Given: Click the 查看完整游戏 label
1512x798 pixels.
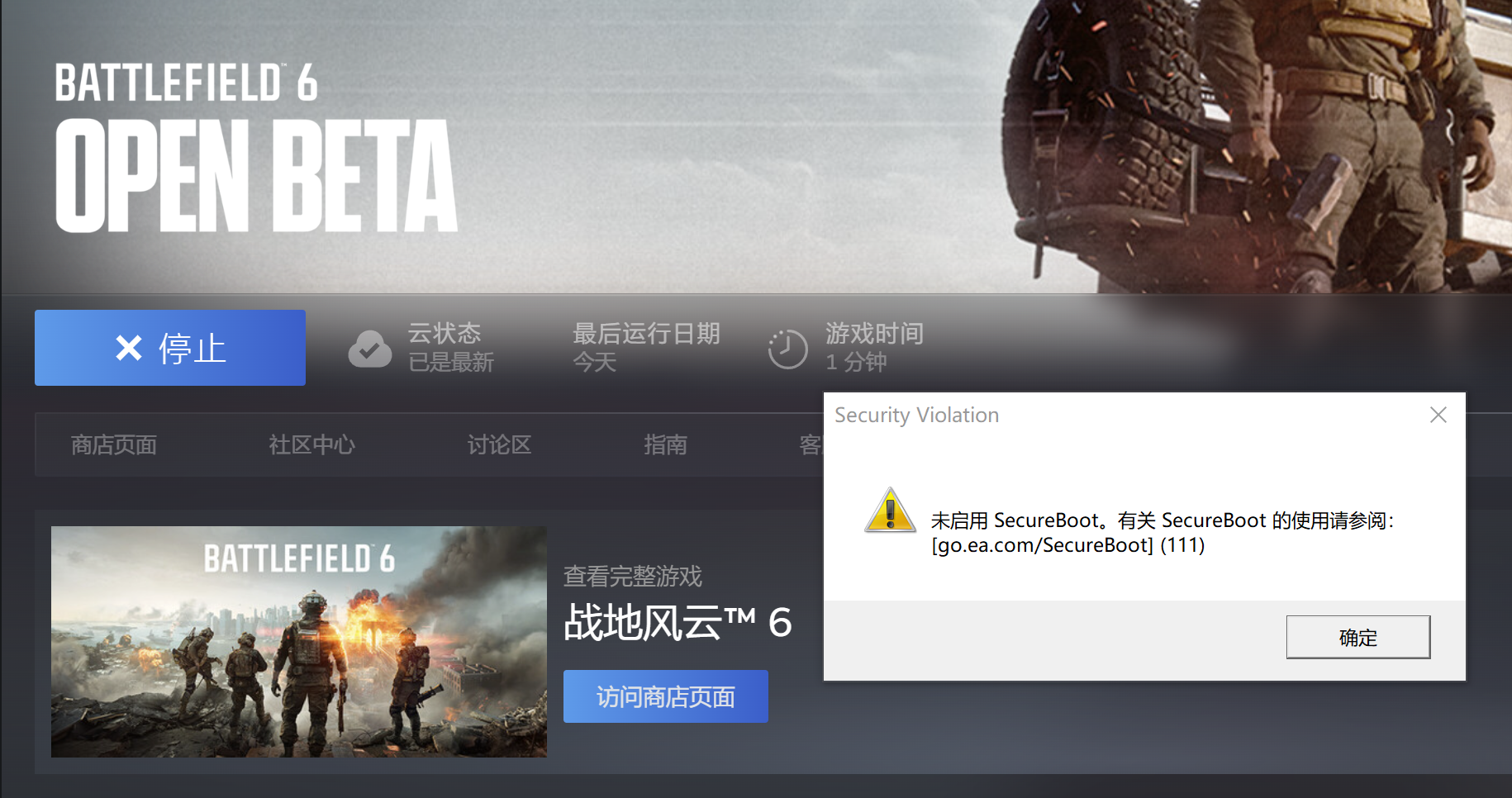Looking at the screenshot, I should tap(633, 576).
